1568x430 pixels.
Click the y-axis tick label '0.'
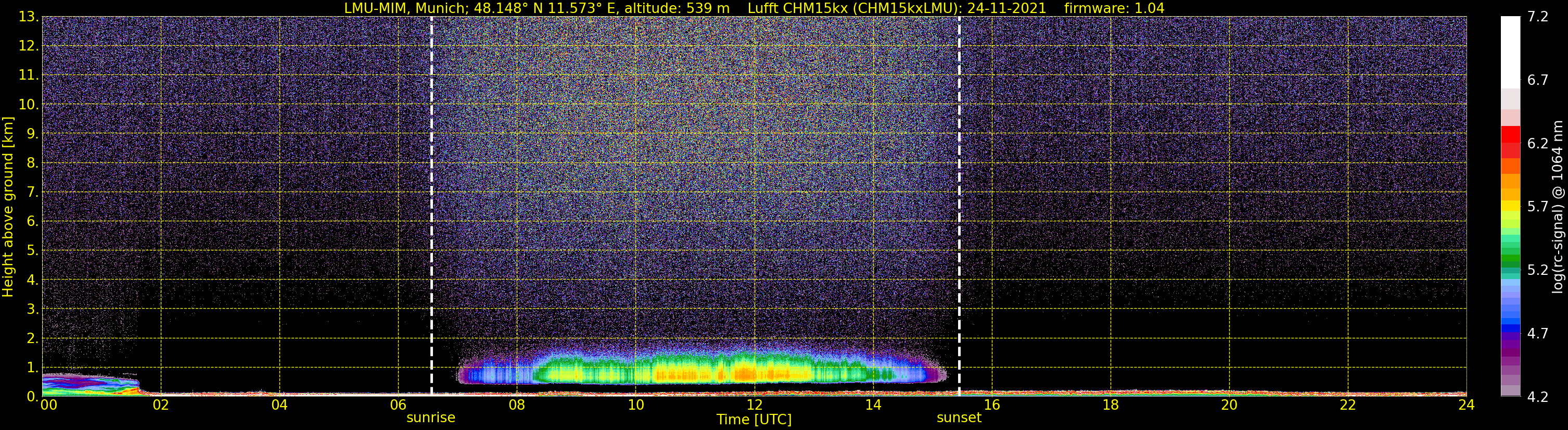[32, 397]
